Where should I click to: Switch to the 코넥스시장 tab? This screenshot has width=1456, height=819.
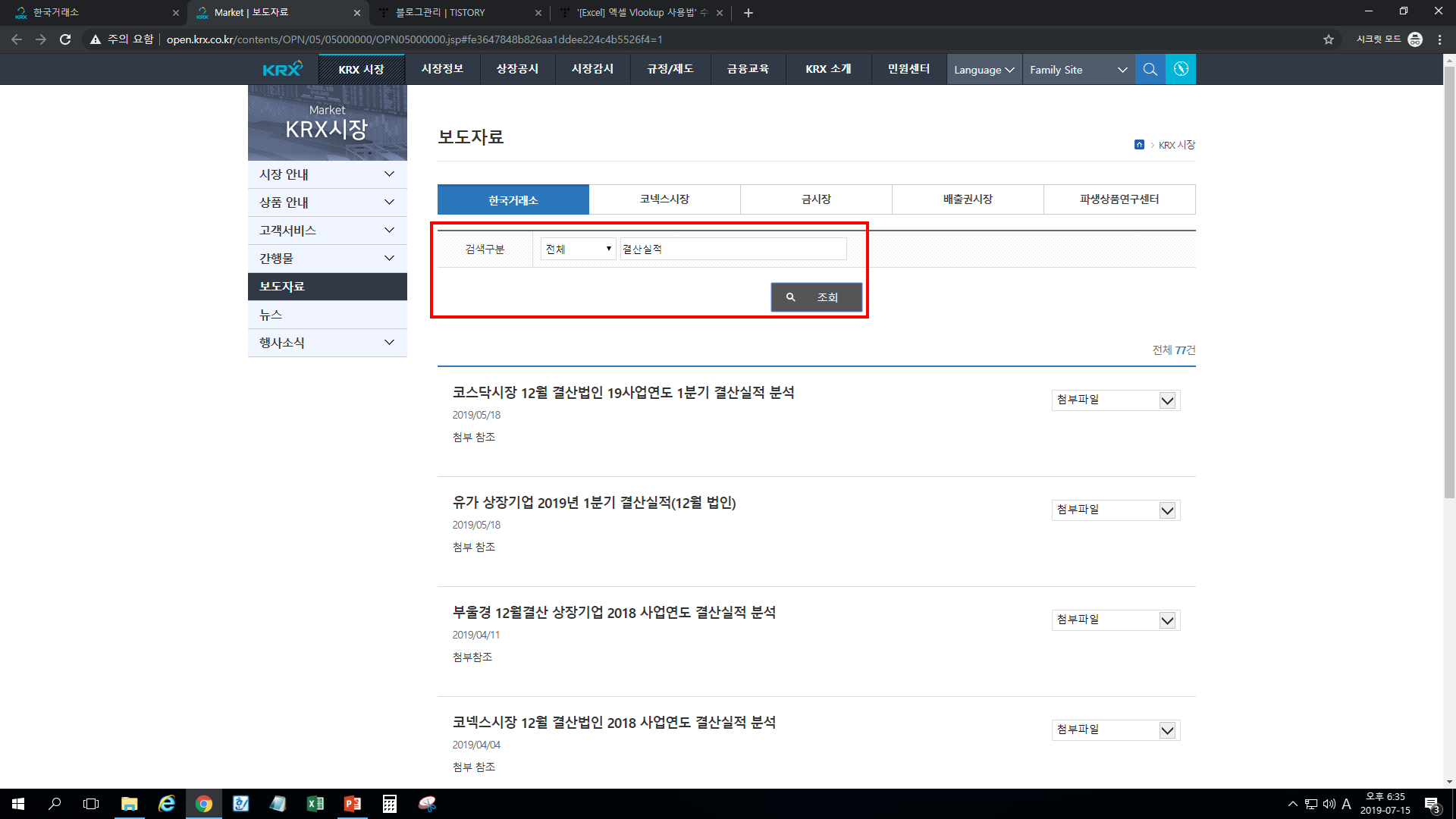pos(664,199)
